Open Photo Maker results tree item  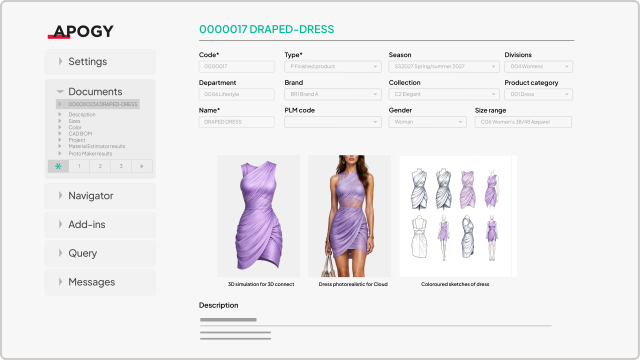pyautogui.click(x=90, y=153)
